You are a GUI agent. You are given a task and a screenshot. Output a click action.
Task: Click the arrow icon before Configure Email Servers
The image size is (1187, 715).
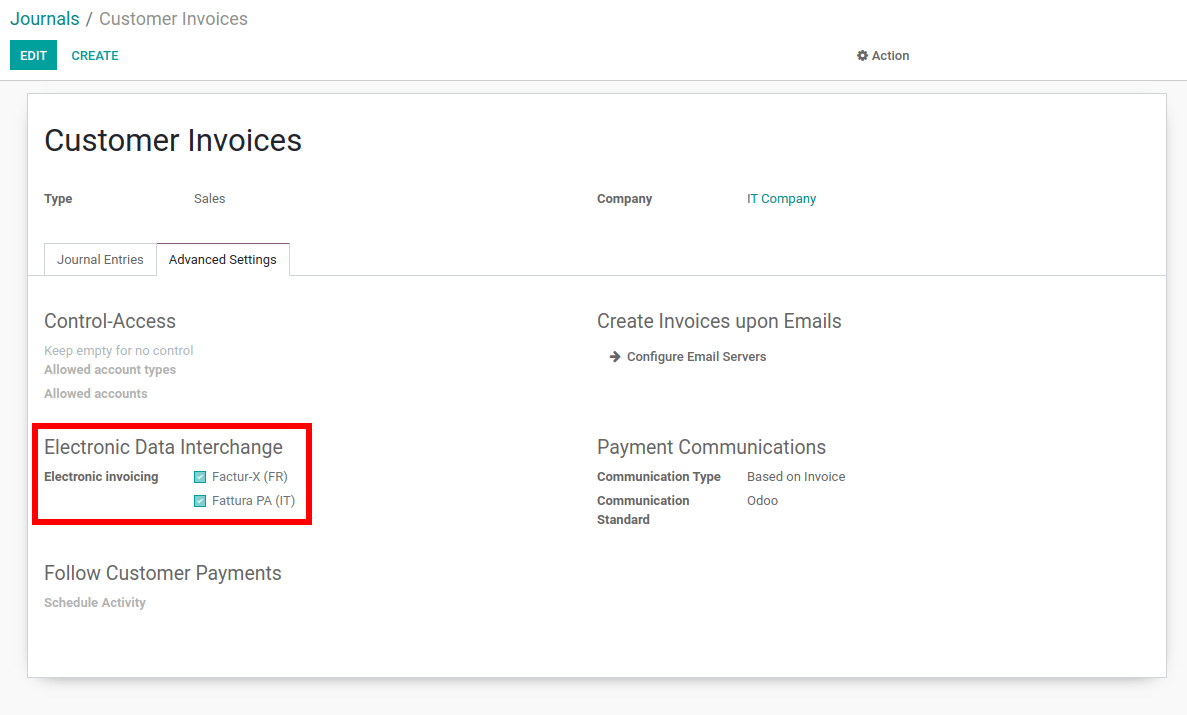click(615, 357)
